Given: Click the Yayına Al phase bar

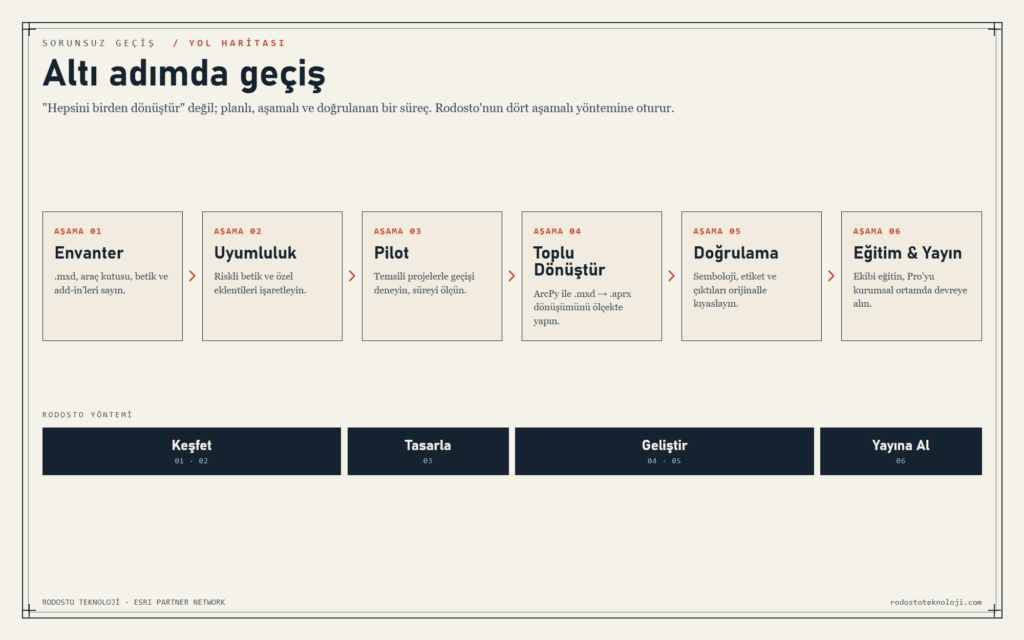Looking at the screenshot, I should pos(901,451).
